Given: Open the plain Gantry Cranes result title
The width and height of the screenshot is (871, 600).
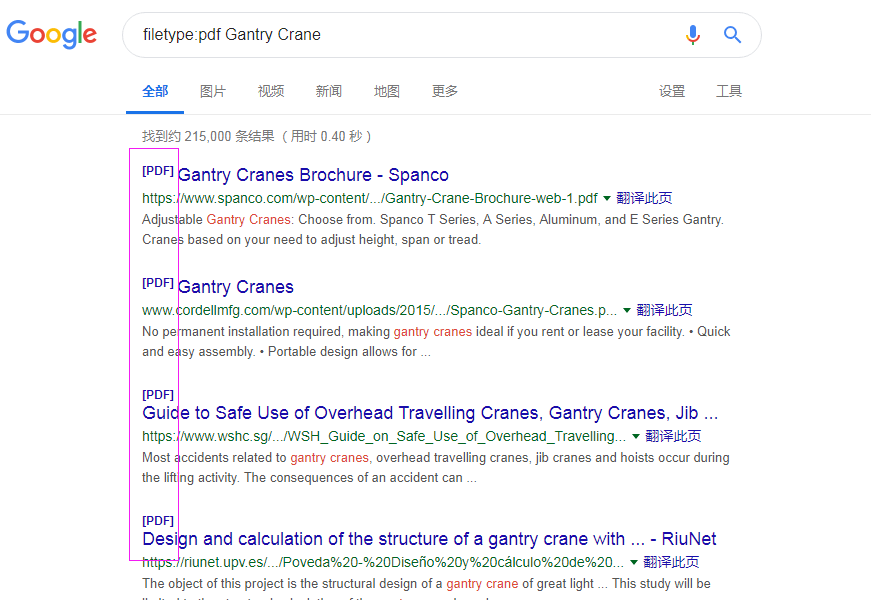Looking at the screenshot, I should click(236, 287).
